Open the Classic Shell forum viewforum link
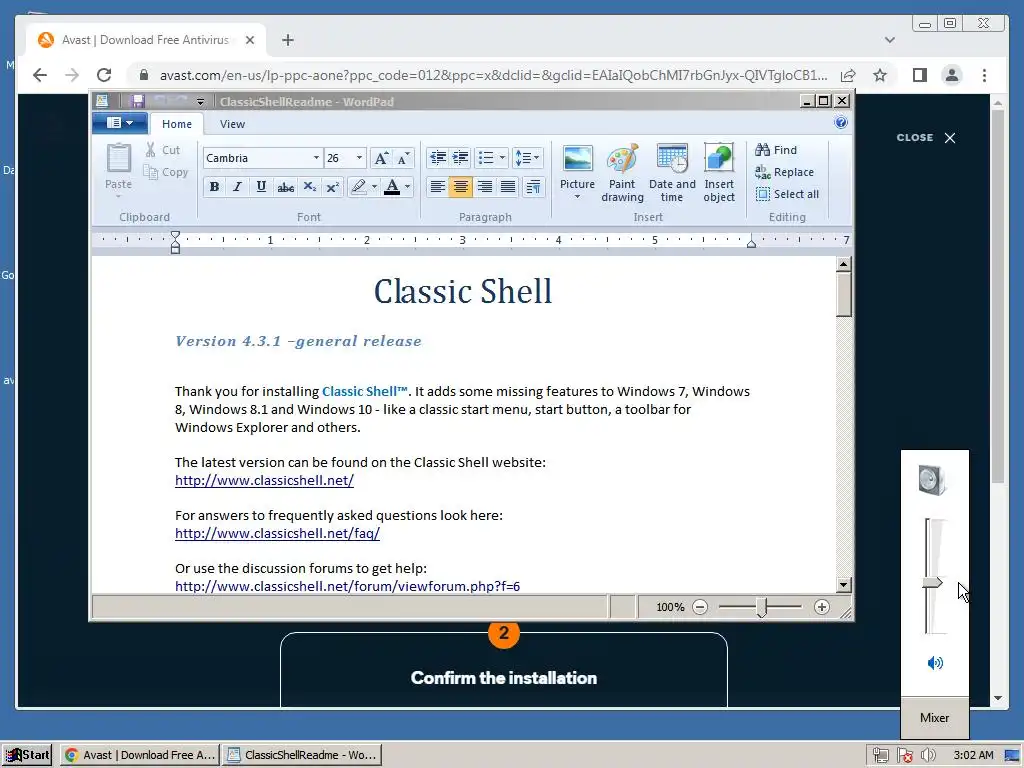 (x=347, y=586)
